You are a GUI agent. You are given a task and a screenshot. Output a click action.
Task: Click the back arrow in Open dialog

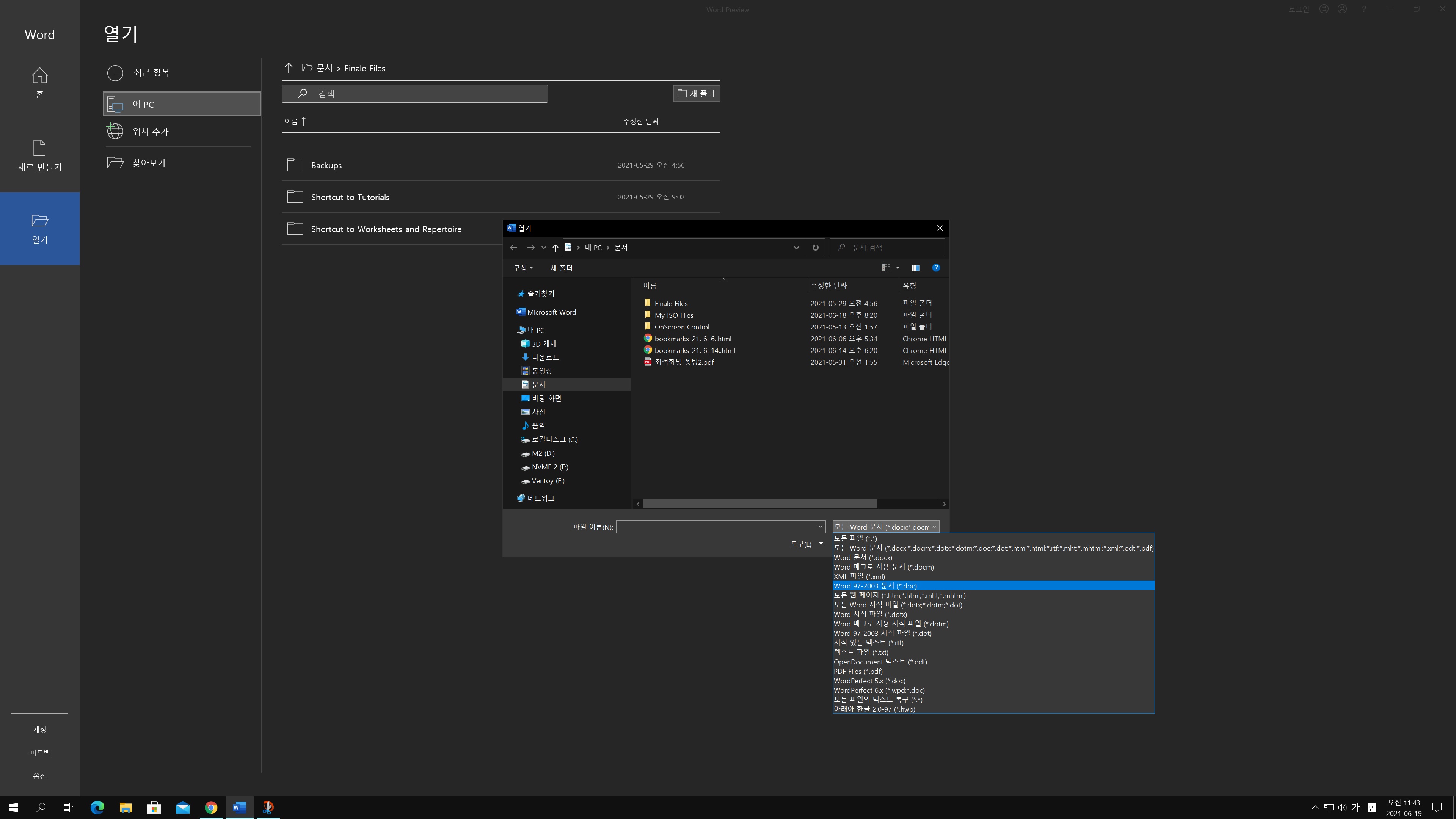tap(513, 248)
